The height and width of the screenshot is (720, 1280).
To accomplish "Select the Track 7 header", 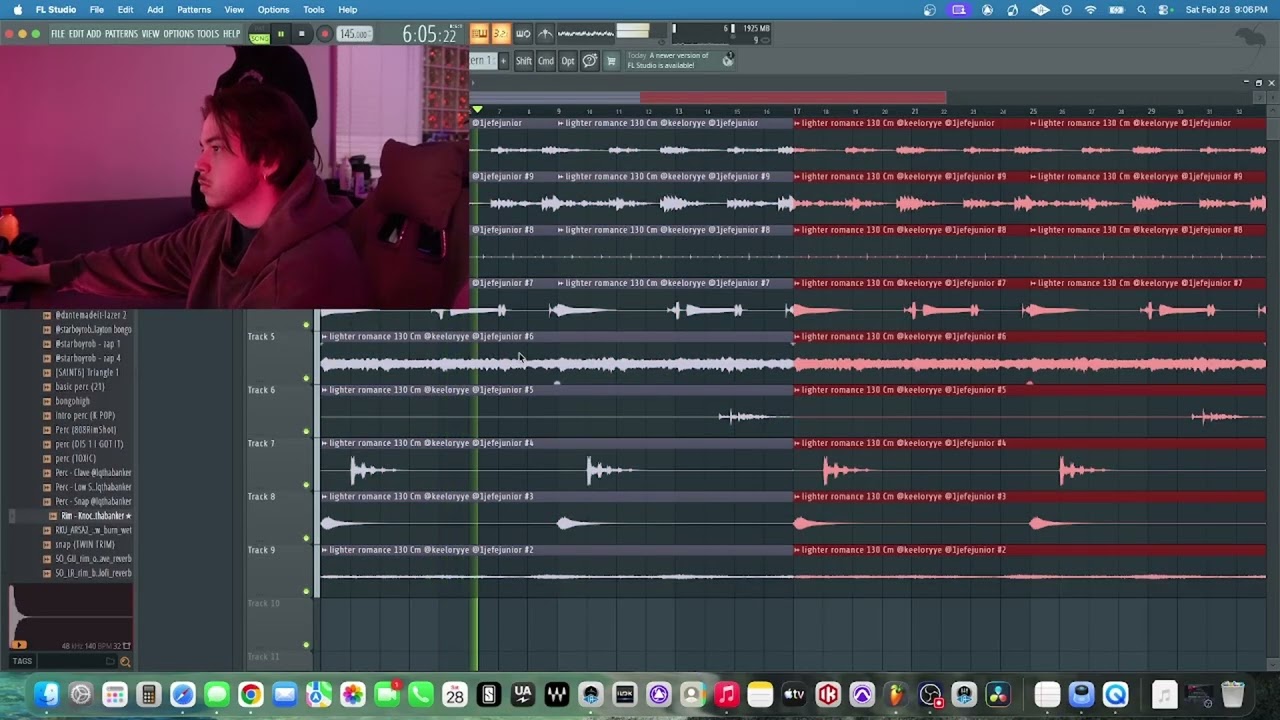I will [x=280, y=463].
